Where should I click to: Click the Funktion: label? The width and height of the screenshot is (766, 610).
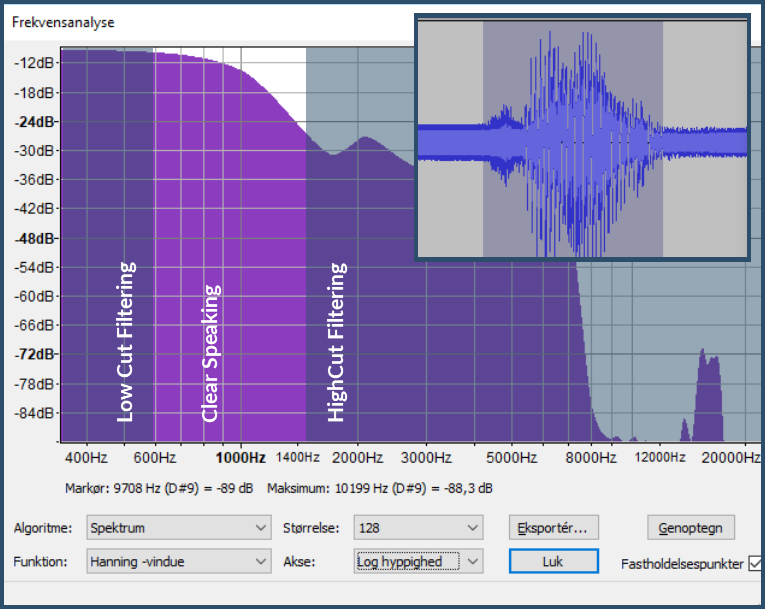tap(41, 562)
